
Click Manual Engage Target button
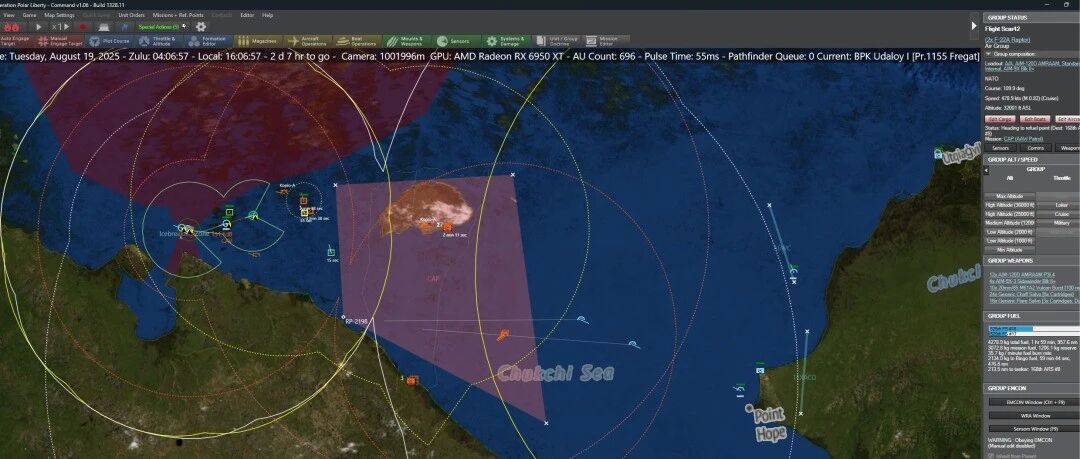tap(57, 41)
